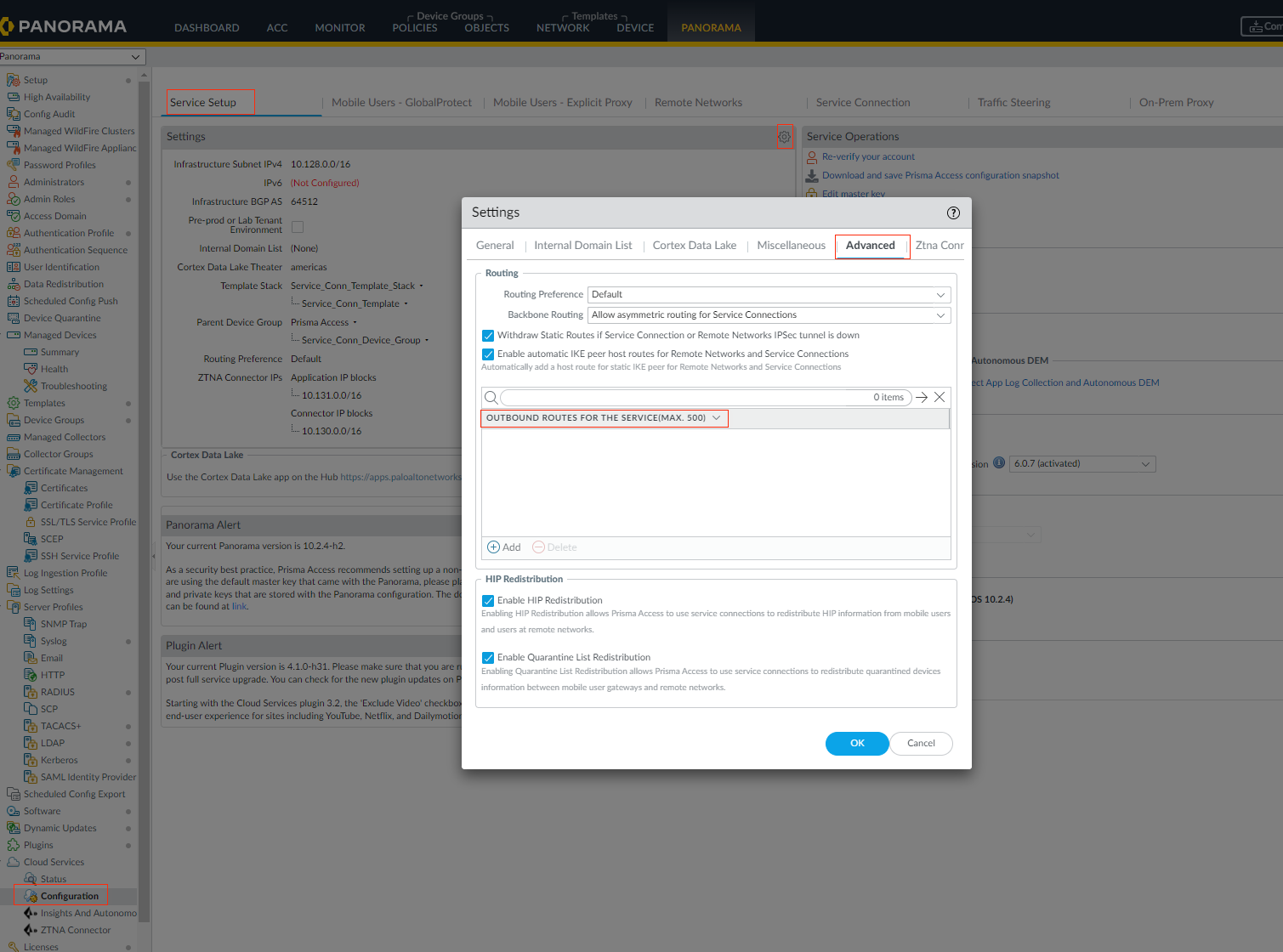This screenshot has width=1283, height=952.
Task: Open Settings via gear icon on Settings panel header
Action: click(785, 137)
